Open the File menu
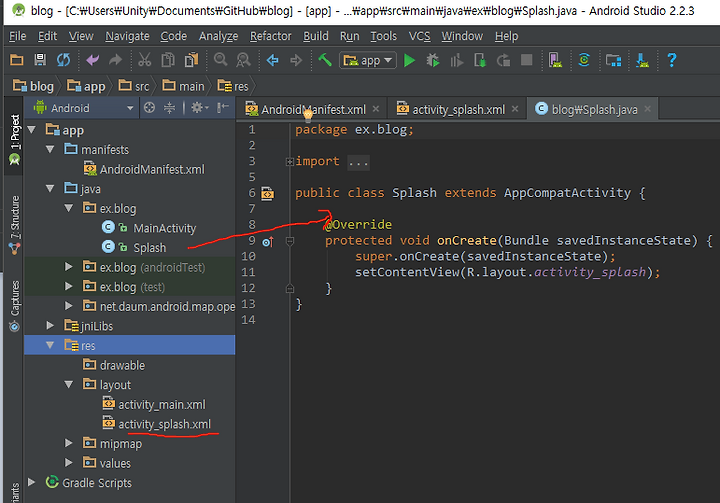 [x=17, y=36]
